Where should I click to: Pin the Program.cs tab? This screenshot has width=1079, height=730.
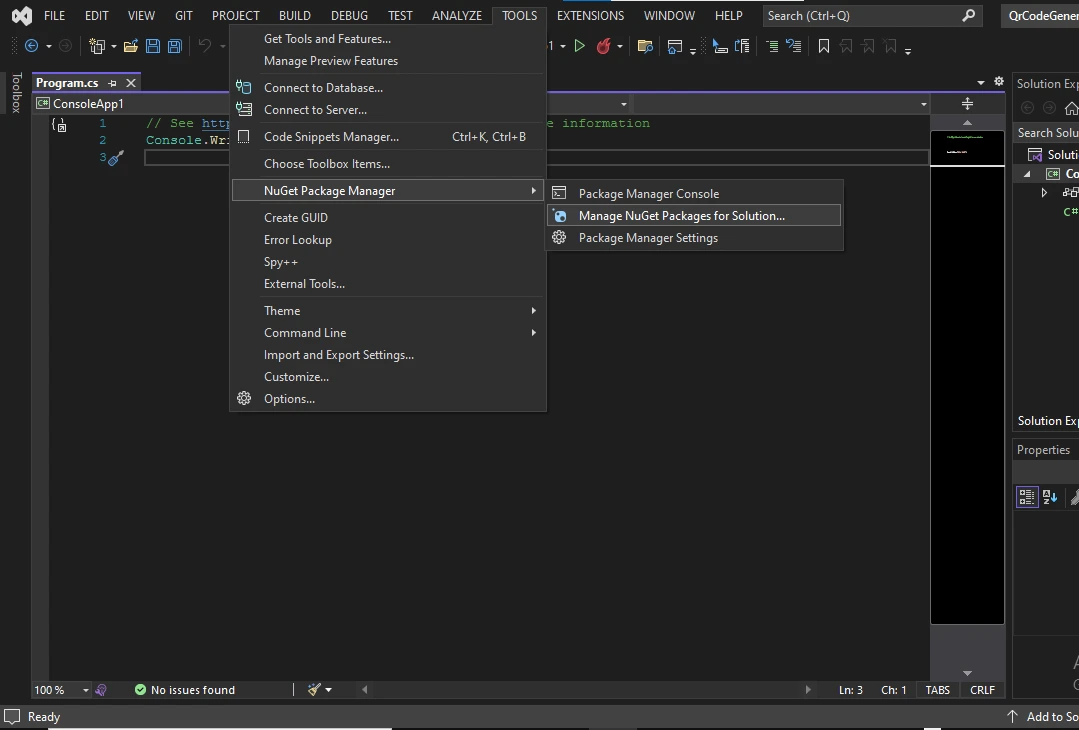coord(113,83)
